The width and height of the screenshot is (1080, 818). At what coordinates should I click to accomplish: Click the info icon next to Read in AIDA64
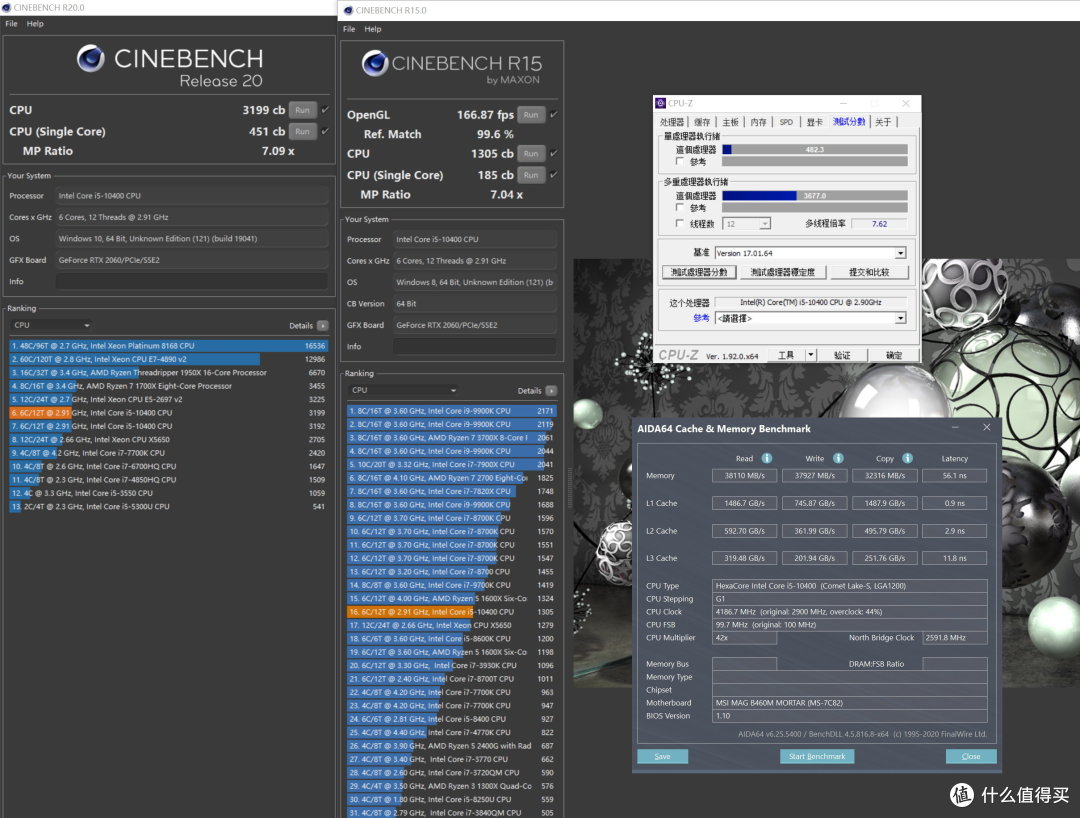pyautogui.click(x=767, y=458)
